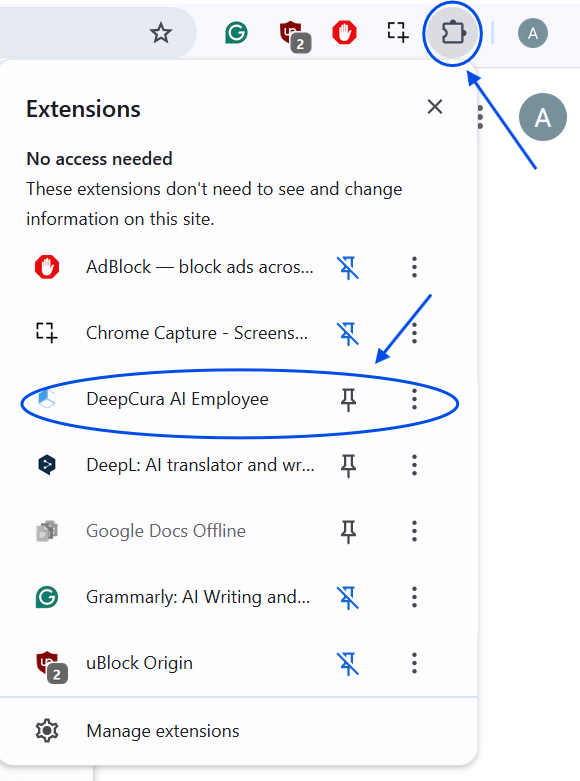The image size is (580, 781).
Task: Open more options for DeepCura AI Employee
Action: (x=414, y=399)
